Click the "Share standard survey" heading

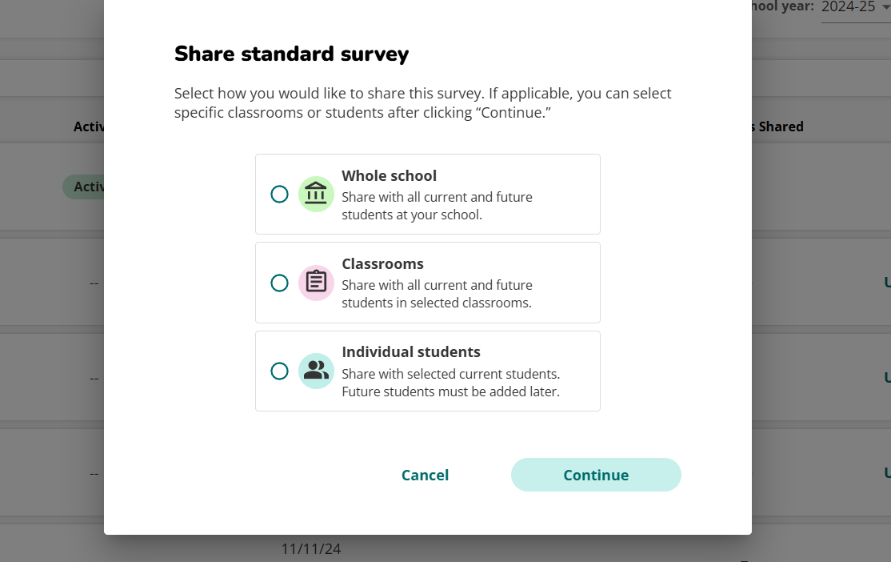pos(292,54)
